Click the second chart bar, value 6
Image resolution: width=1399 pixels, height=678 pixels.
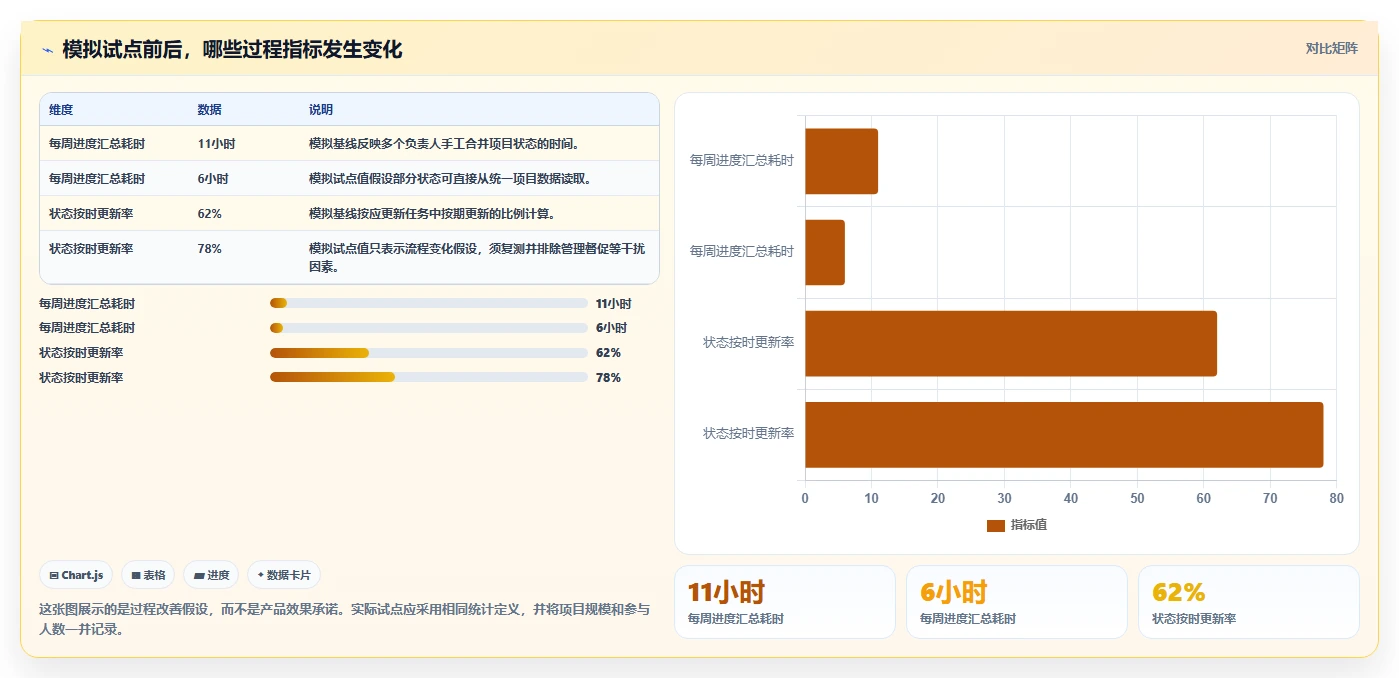[825, 252]
